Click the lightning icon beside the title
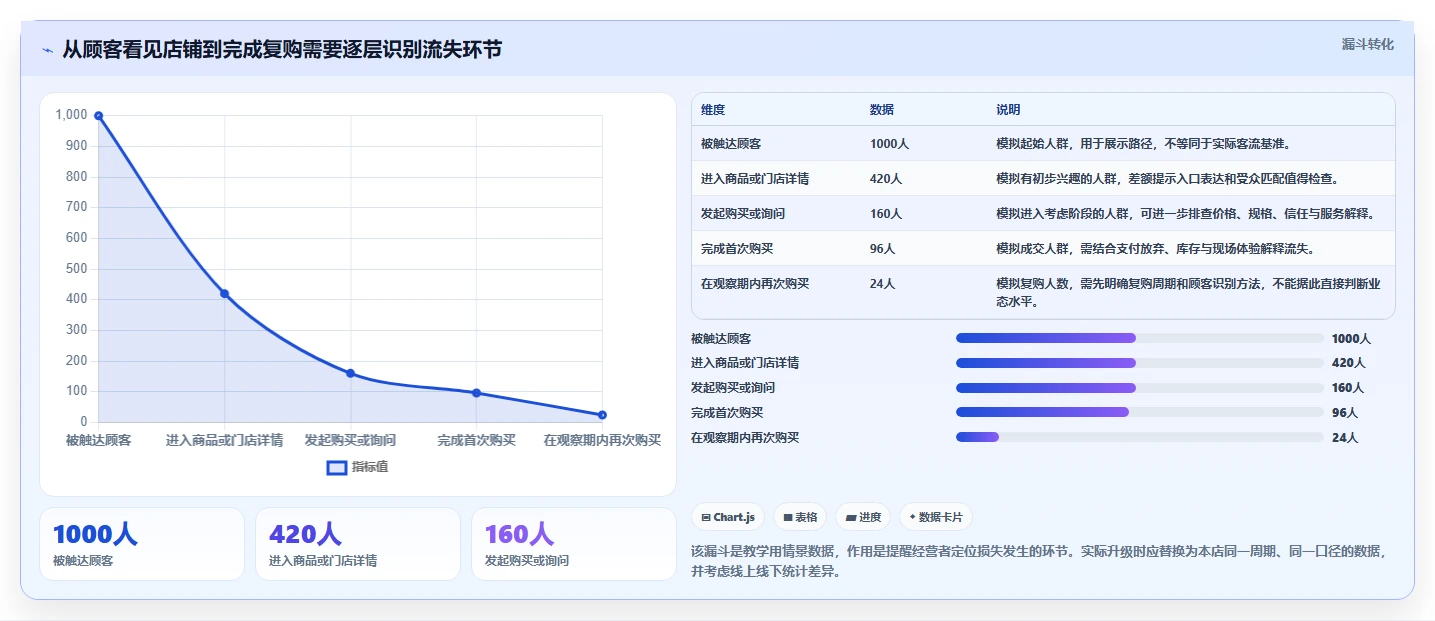This screenshot has height=621, width=1435. point(47,50)
